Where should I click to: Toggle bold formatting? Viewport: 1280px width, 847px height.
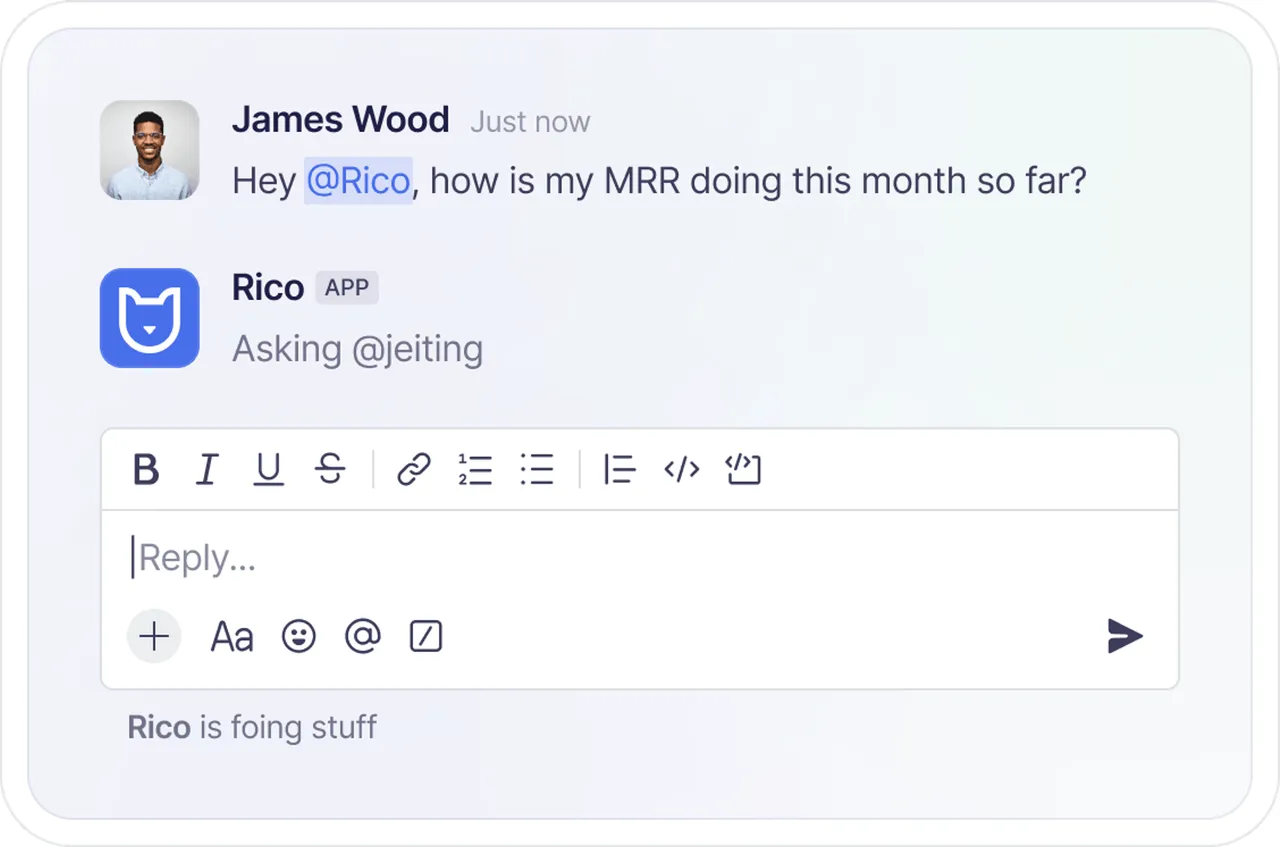pyautogui.click(x=146, y=469)
